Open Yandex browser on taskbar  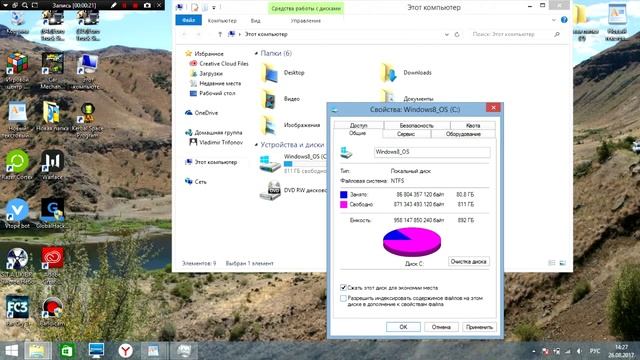(x=125, y=351)
